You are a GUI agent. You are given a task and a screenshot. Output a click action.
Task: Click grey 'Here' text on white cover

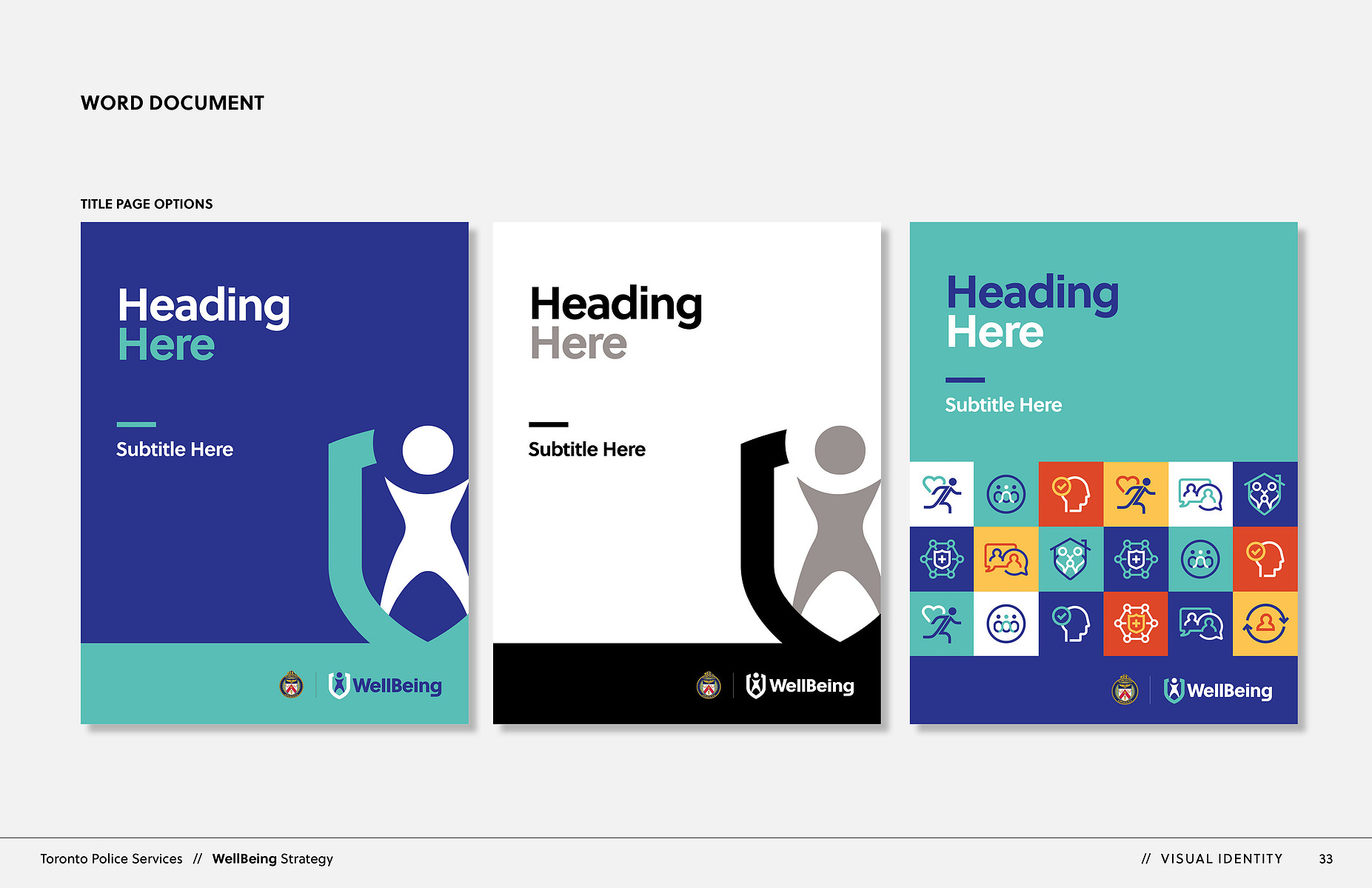tap(579, 344)
